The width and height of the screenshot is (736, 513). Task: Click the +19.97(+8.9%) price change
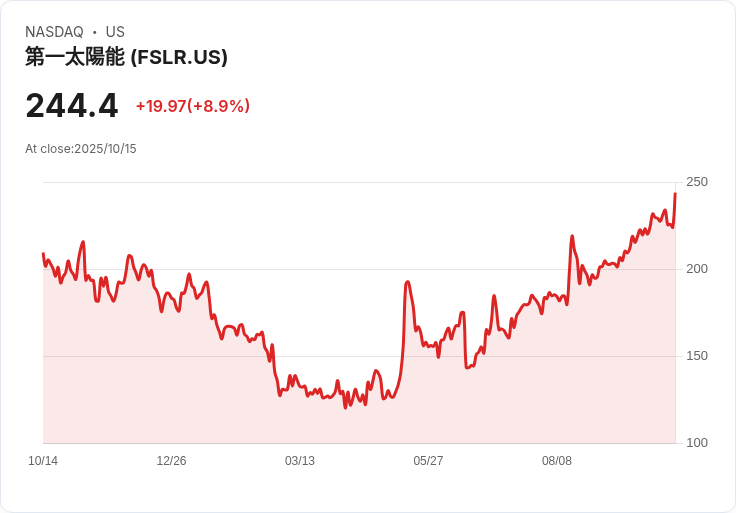(193, 106)
